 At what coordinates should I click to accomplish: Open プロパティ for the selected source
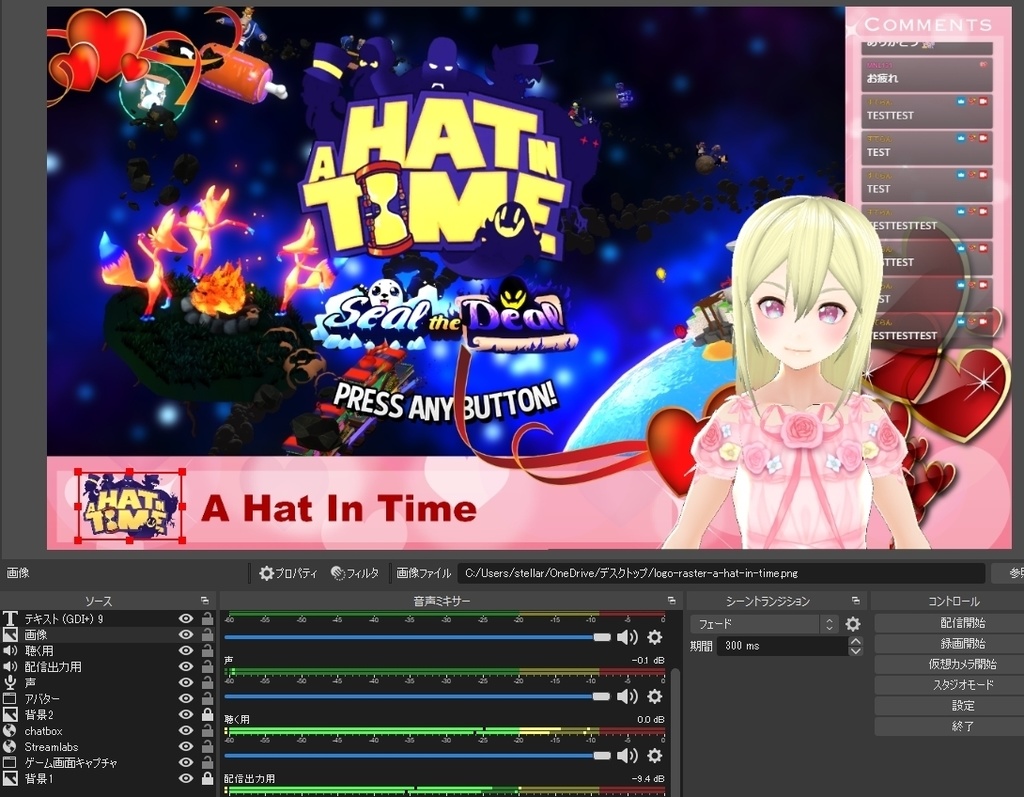[288, 574]
